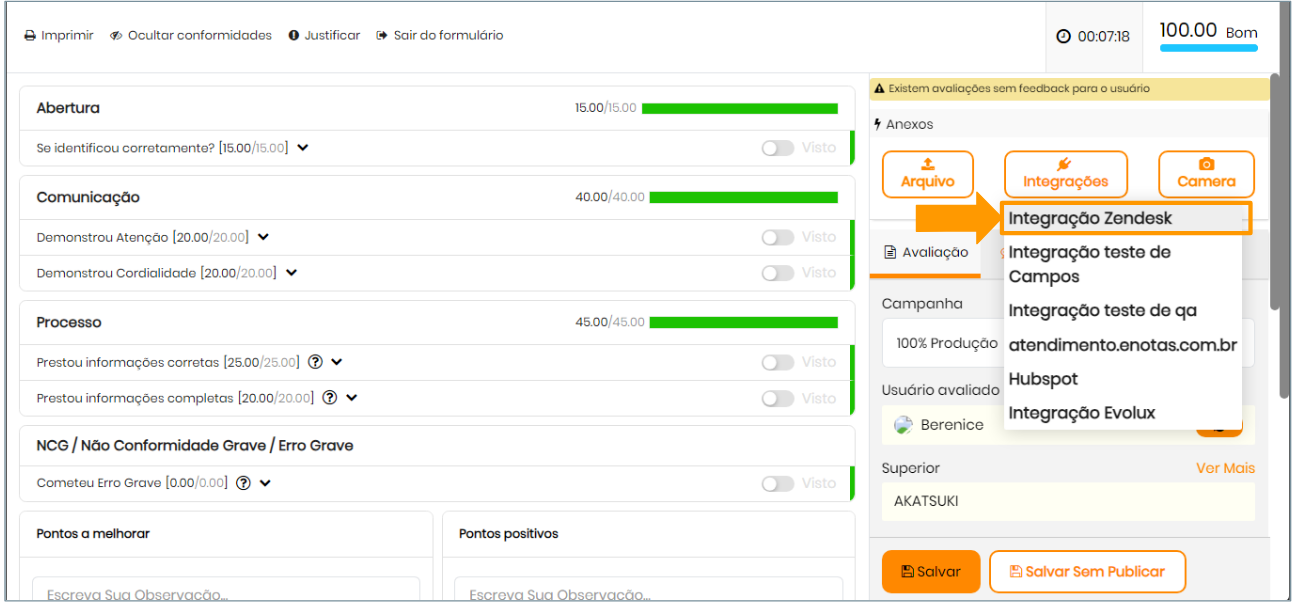The width and height of the screenshot is (1297, 606).
Task: Click the help icon beside Cometeu Erro Grave
Action: 244,483
